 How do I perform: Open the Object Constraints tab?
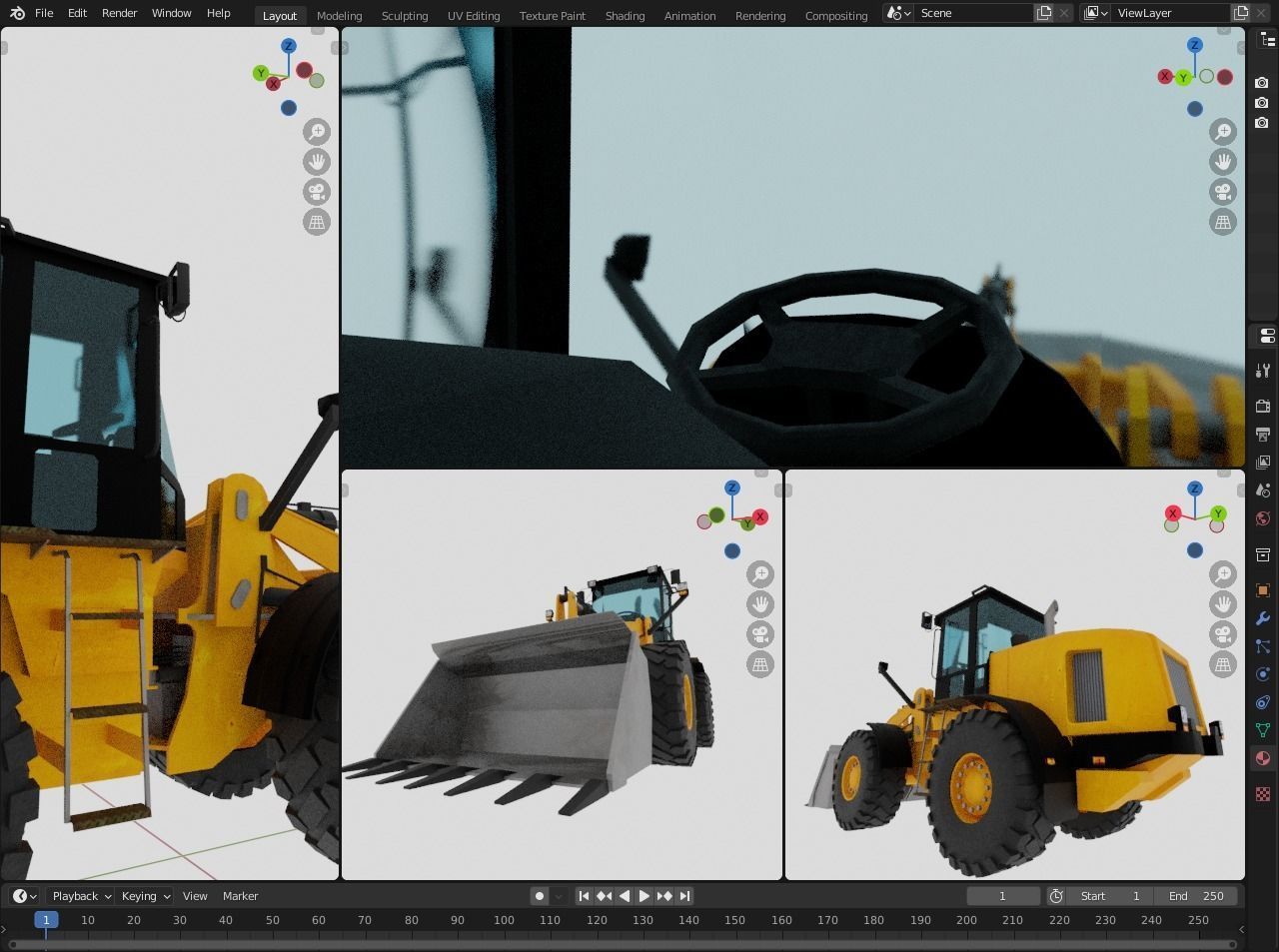(x=1263, y=702)
